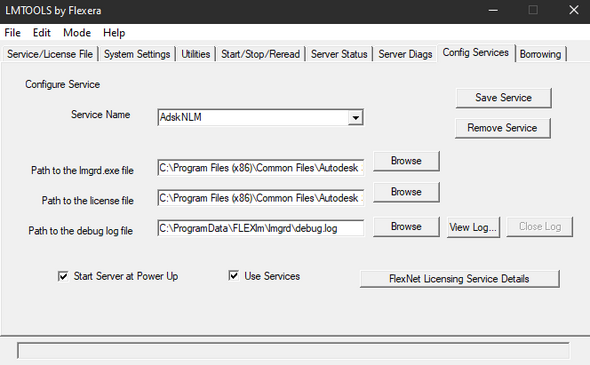
Task: Click the Save Service button
Action: [x=503, y=98]
